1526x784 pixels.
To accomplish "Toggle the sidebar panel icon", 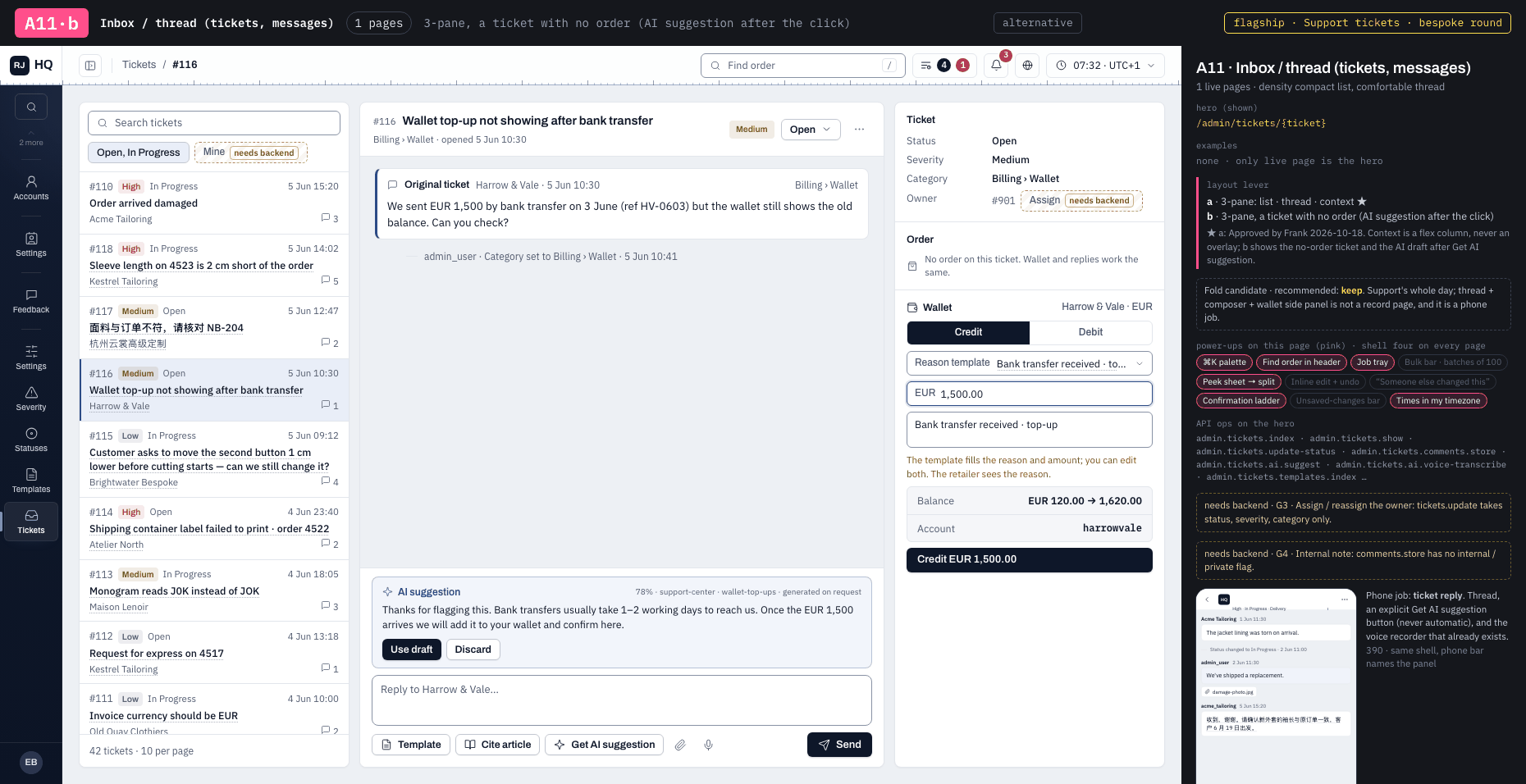I will click(90, 66).
